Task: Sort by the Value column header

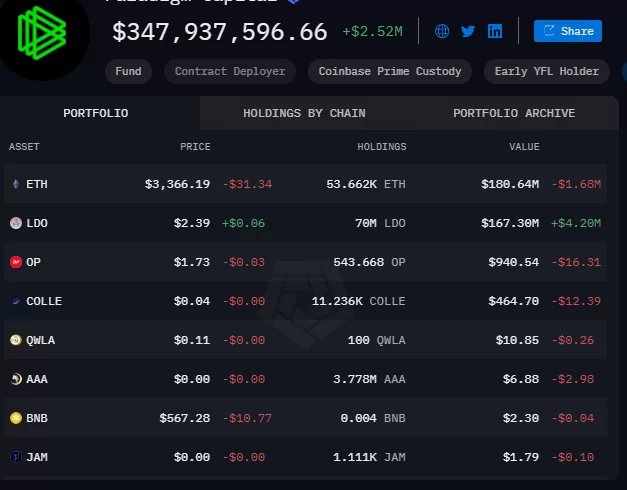Action: point(524,147)
